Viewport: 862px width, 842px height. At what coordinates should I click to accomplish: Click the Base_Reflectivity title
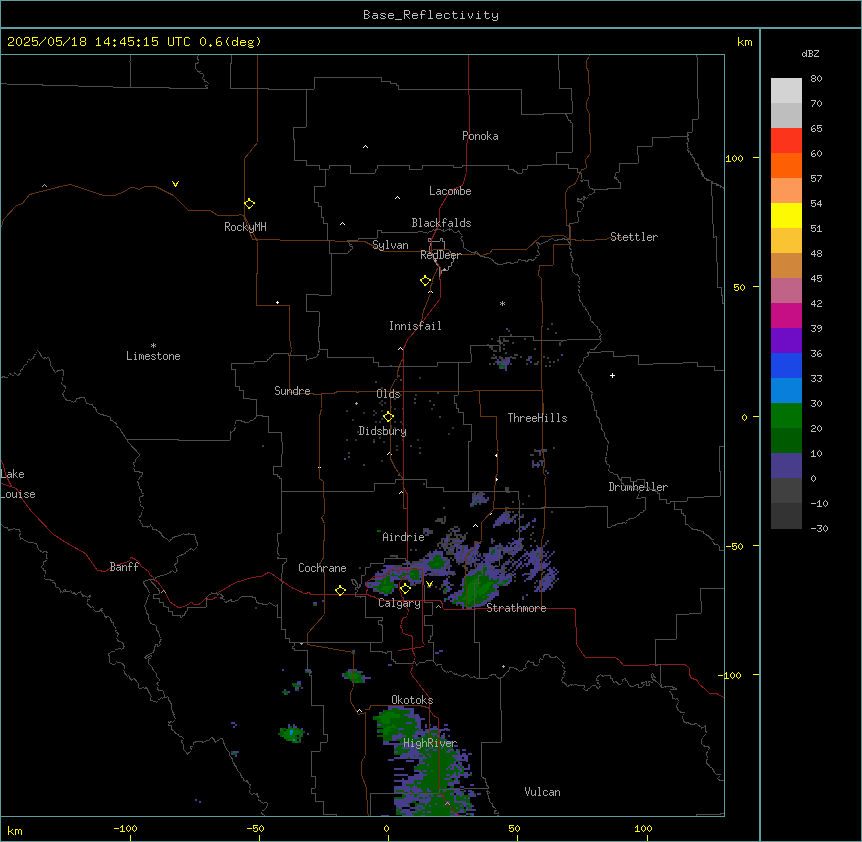tap(431, 15)
